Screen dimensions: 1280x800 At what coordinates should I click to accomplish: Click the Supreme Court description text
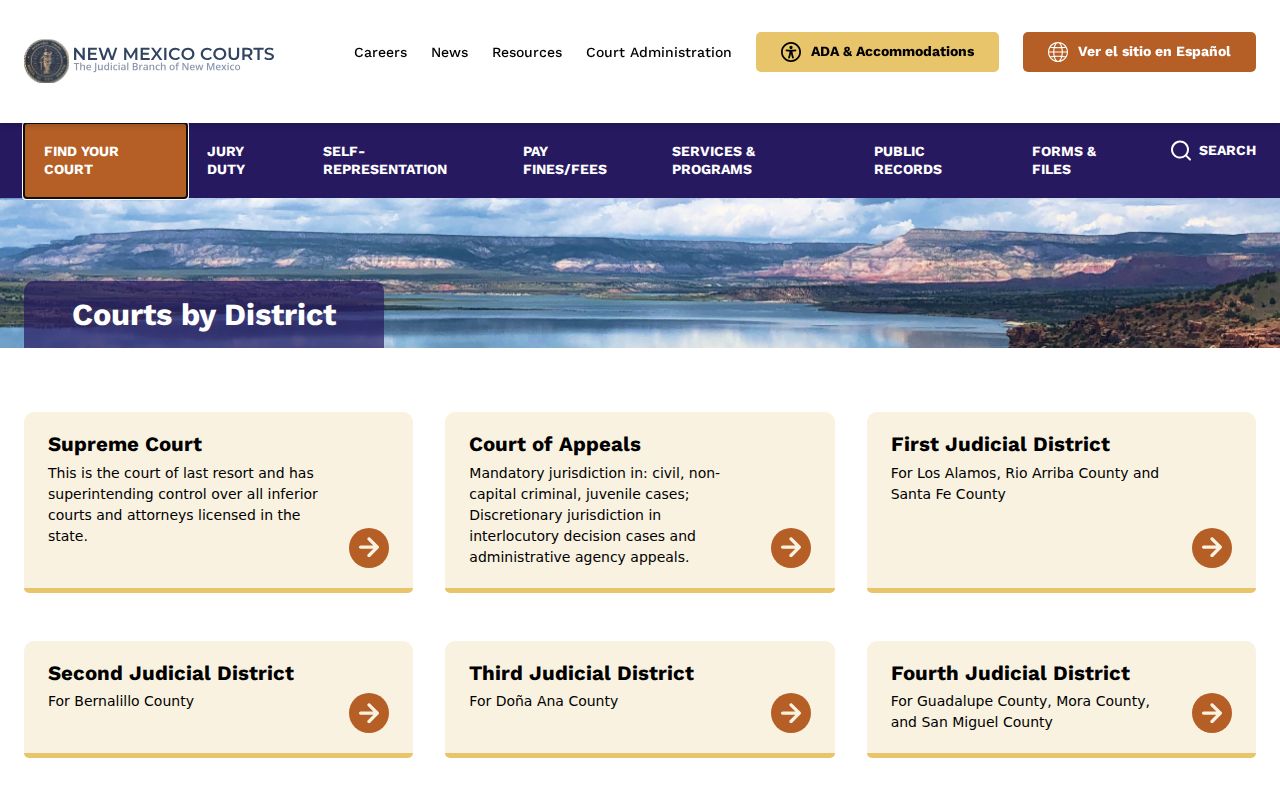coord(183,505)
